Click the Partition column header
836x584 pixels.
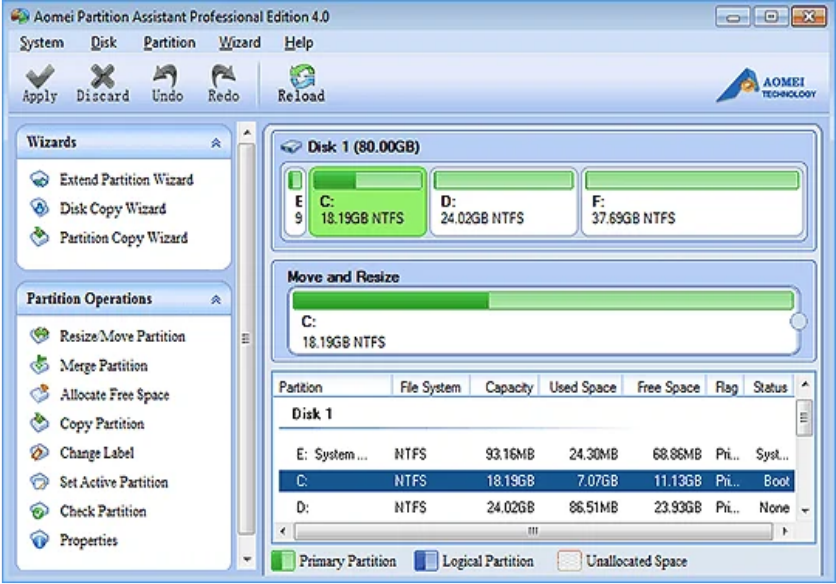pos(334,387)
